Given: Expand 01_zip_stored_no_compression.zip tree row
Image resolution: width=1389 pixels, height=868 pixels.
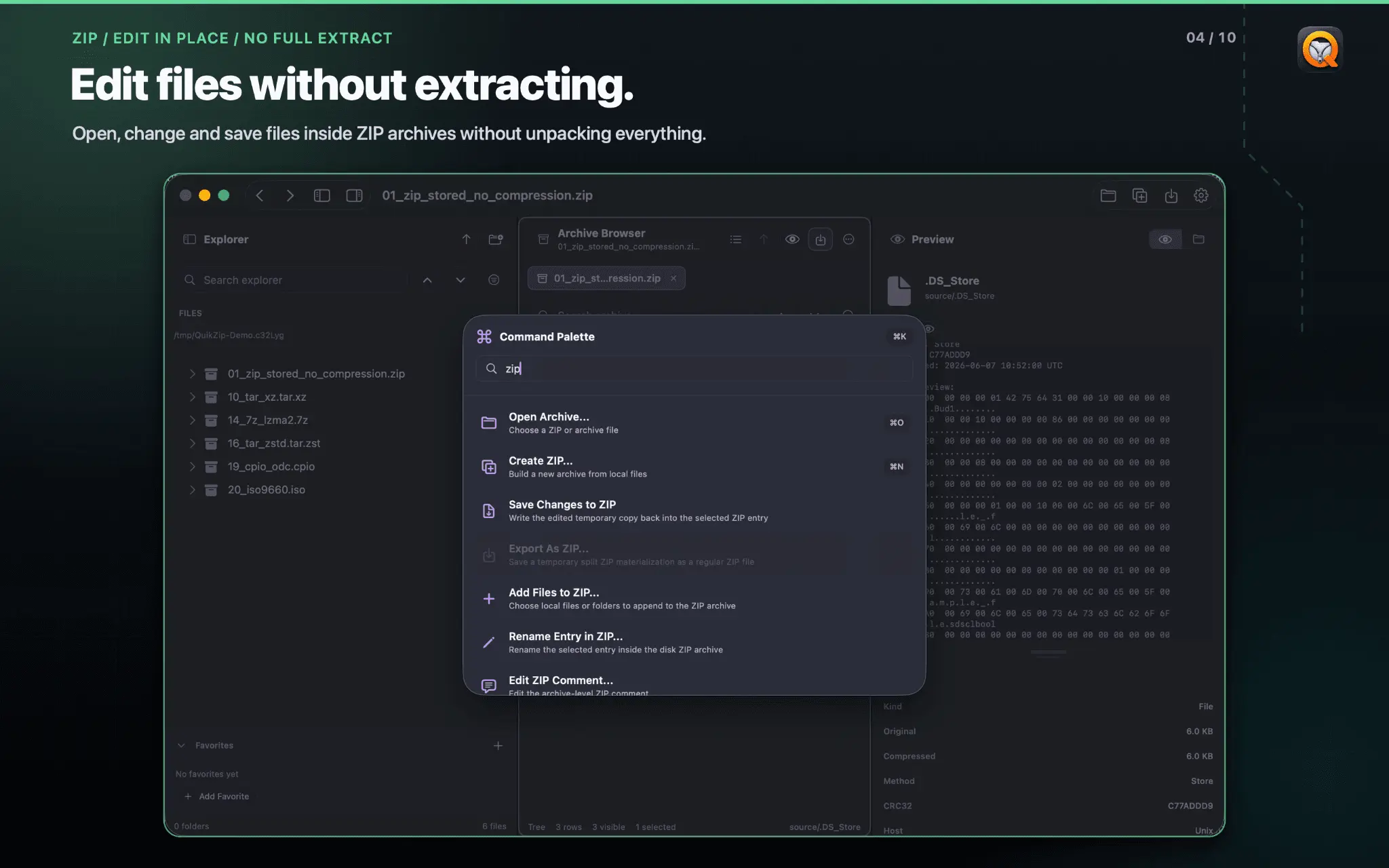Looking at the screenshot, I should [193, 374].
